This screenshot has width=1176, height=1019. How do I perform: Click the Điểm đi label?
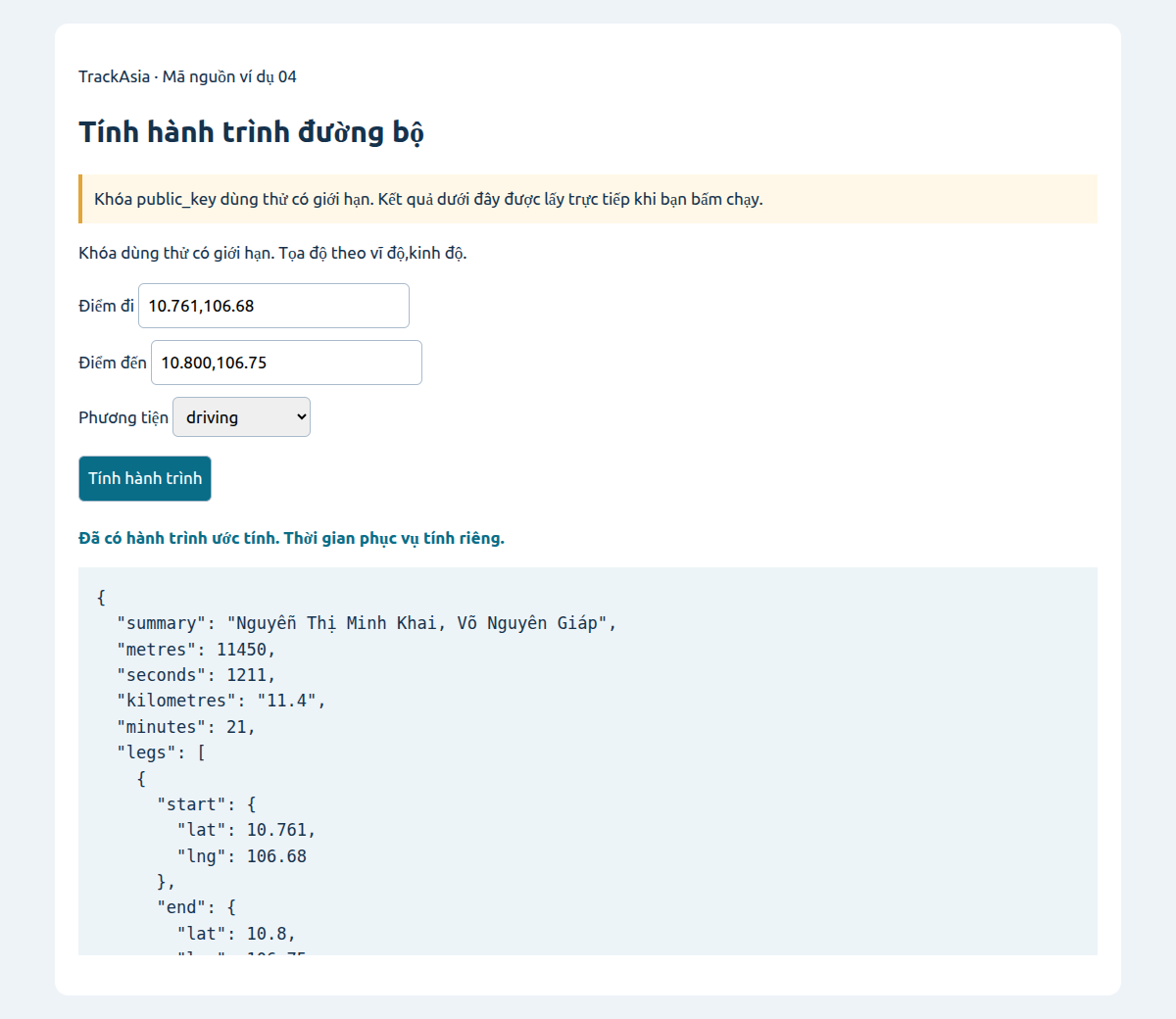tap(106, 306)
